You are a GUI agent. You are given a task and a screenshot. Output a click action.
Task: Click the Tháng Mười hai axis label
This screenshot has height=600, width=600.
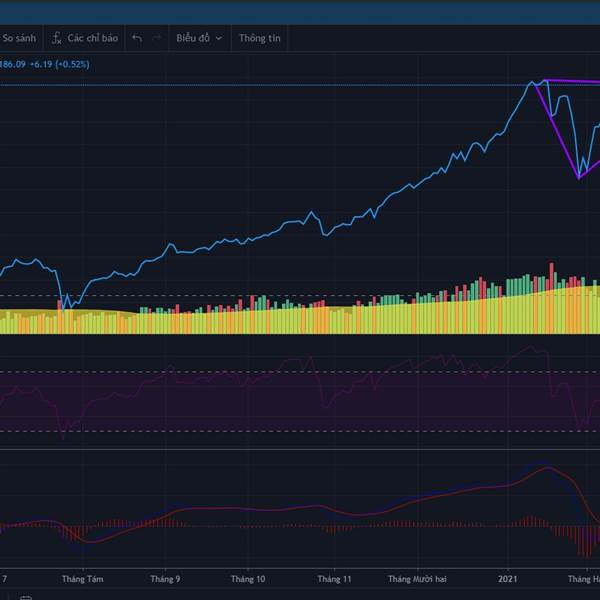(419, 579)
